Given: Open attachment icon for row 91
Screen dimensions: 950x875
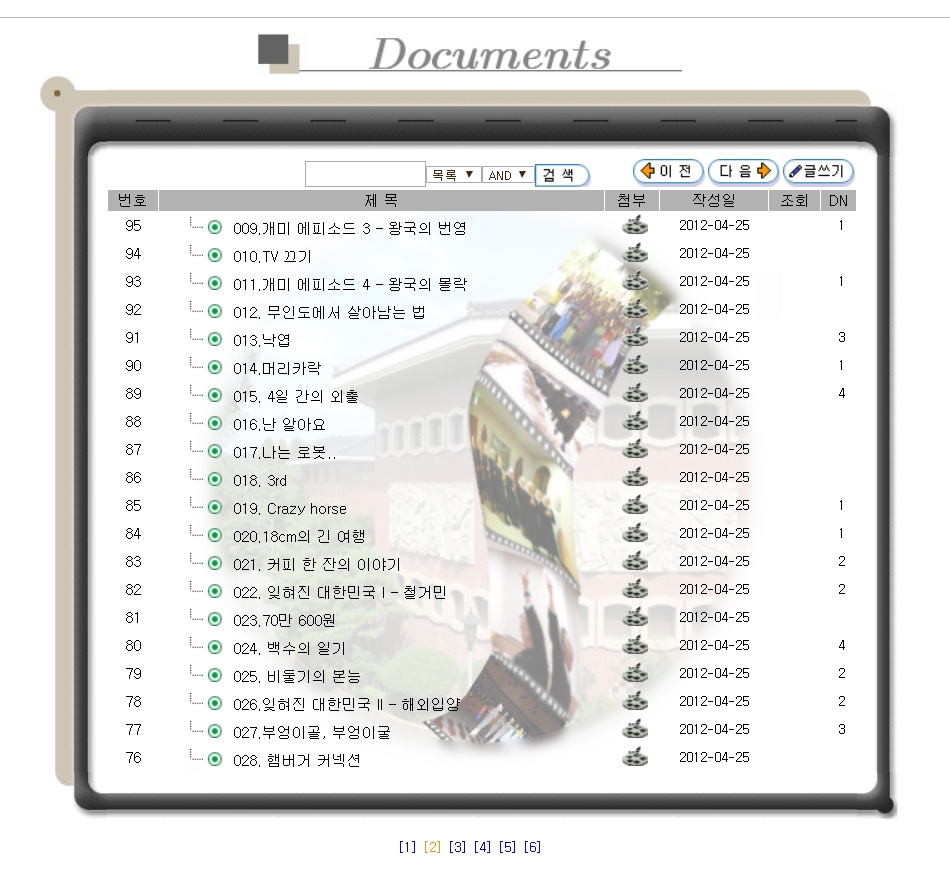Looking at the screenshot, I should point(635,337).
